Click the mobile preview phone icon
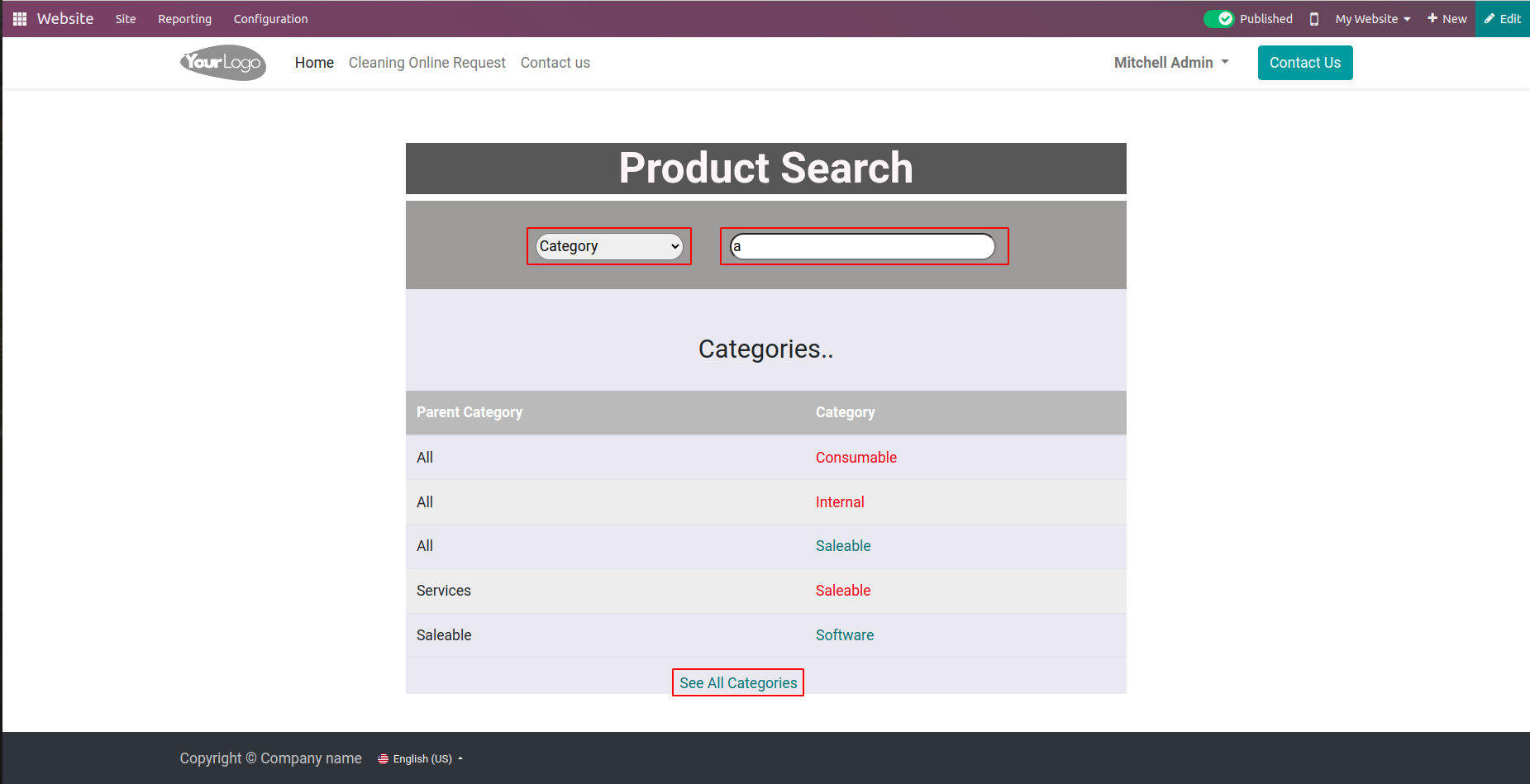This screenshot has height=784, width=1530. [x=1313, y=19]
